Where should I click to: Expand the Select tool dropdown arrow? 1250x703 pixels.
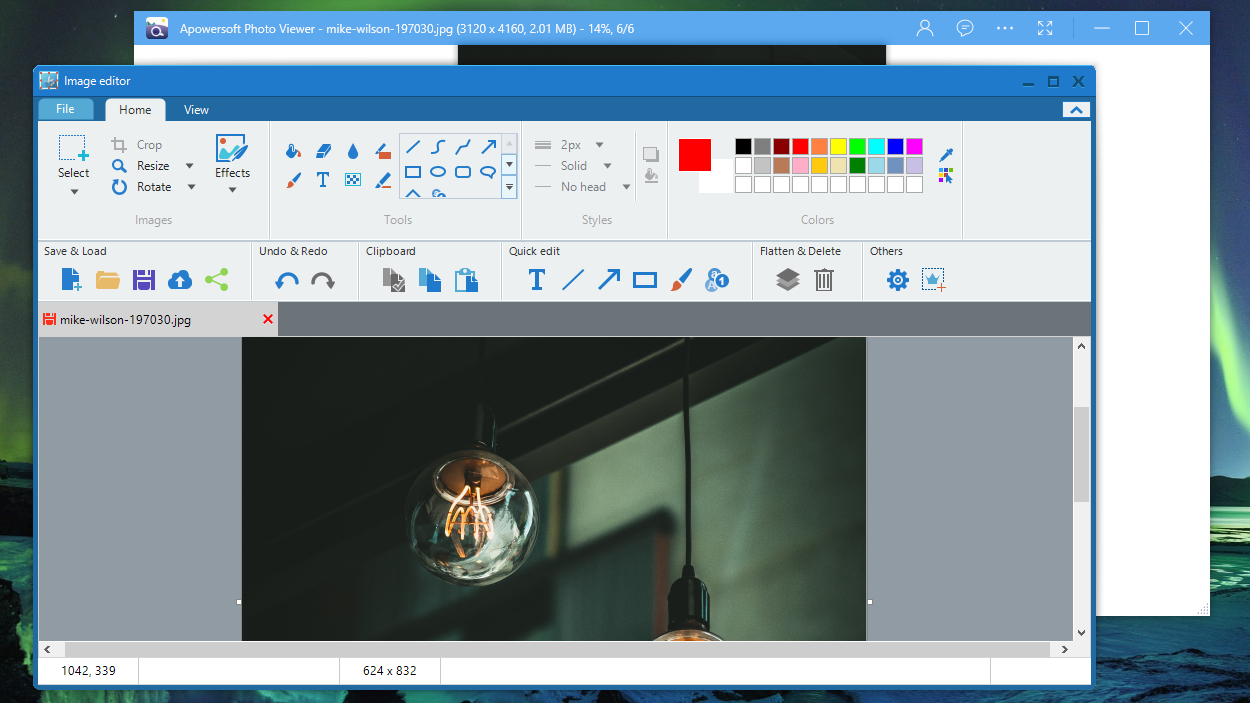(x=74, y=191)
